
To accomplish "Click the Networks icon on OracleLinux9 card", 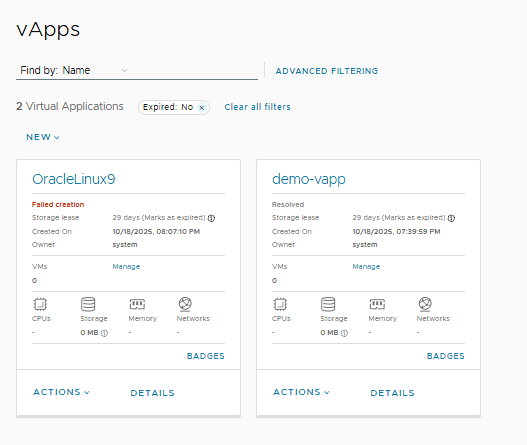I will 185,304.
